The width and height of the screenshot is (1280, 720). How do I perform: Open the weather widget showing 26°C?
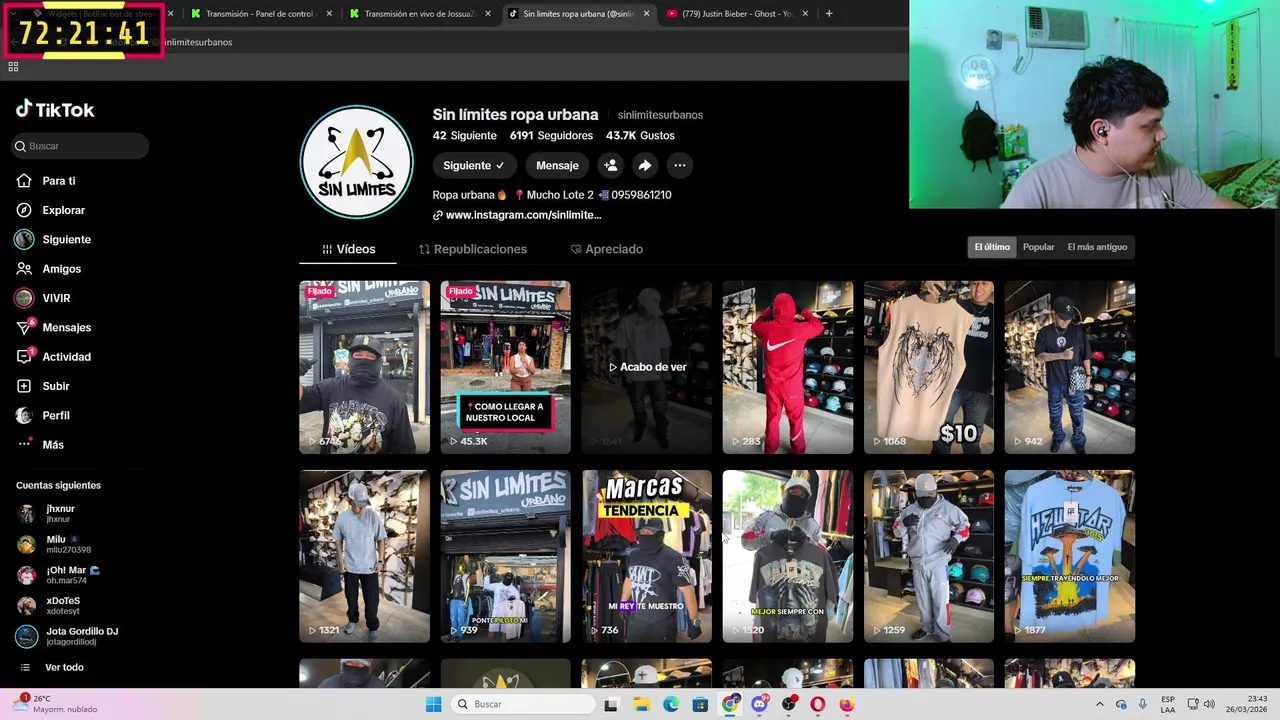[x=55, y=704]
